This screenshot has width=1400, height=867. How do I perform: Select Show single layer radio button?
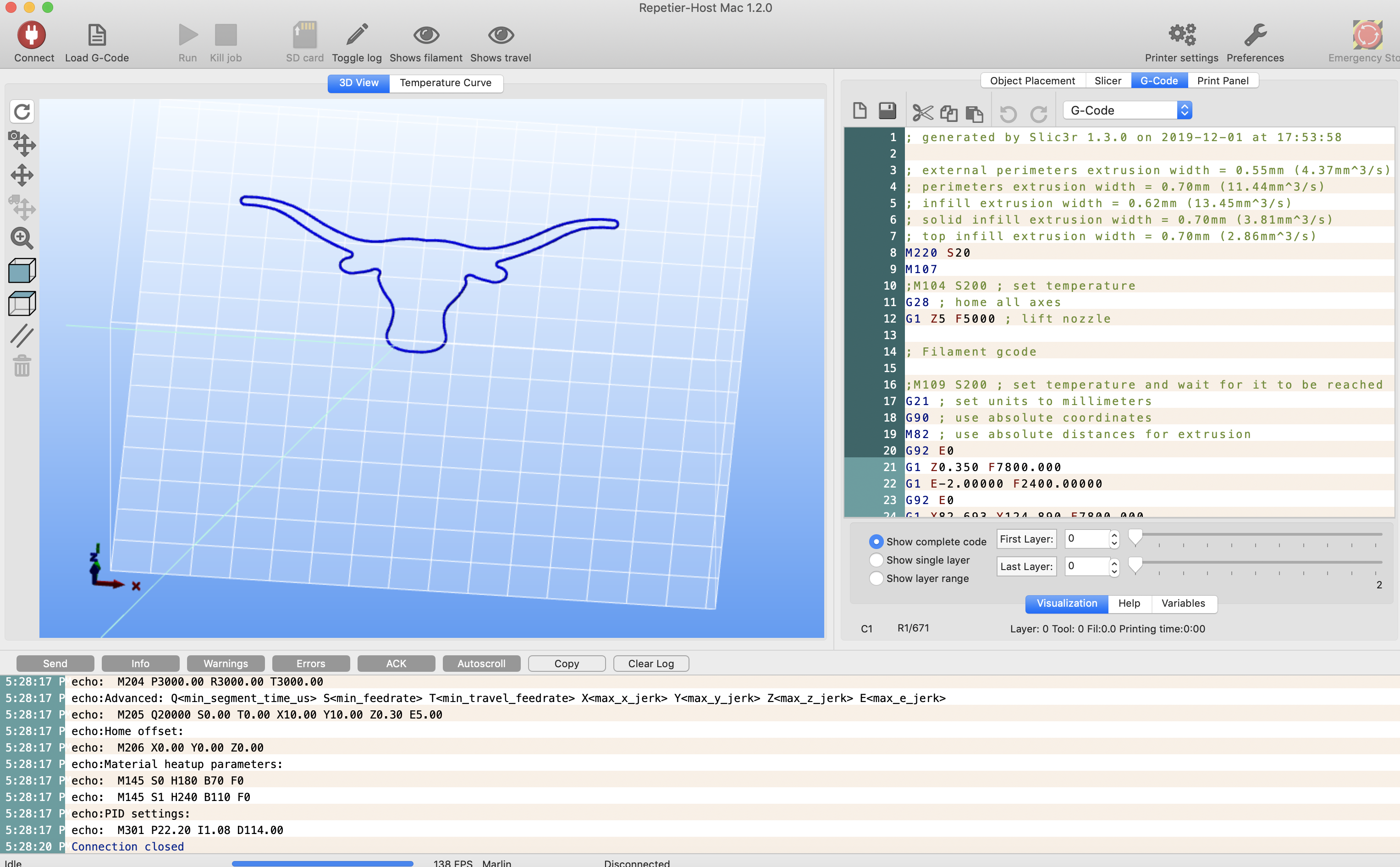876,560
